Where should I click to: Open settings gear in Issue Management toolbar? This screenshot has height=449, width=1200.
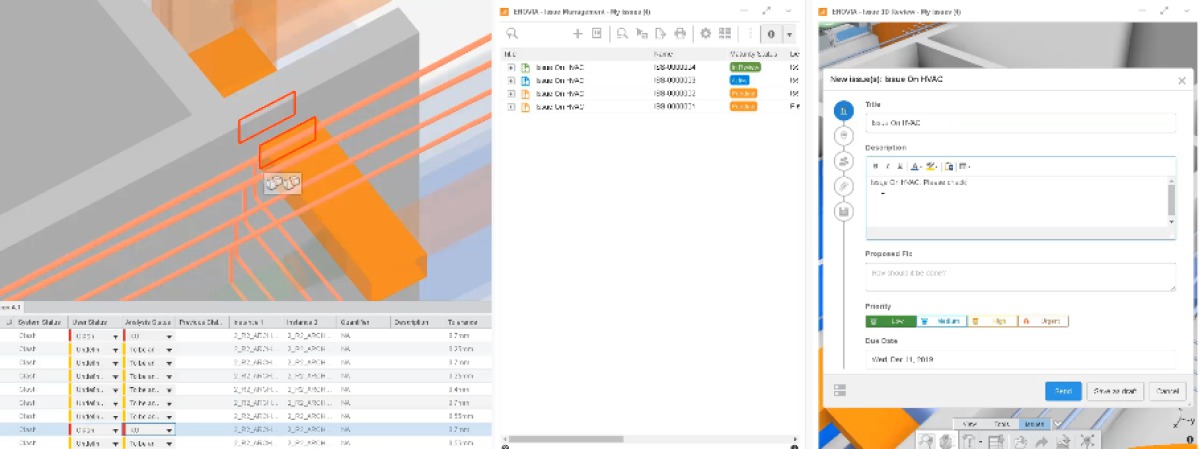pos(706,34)
